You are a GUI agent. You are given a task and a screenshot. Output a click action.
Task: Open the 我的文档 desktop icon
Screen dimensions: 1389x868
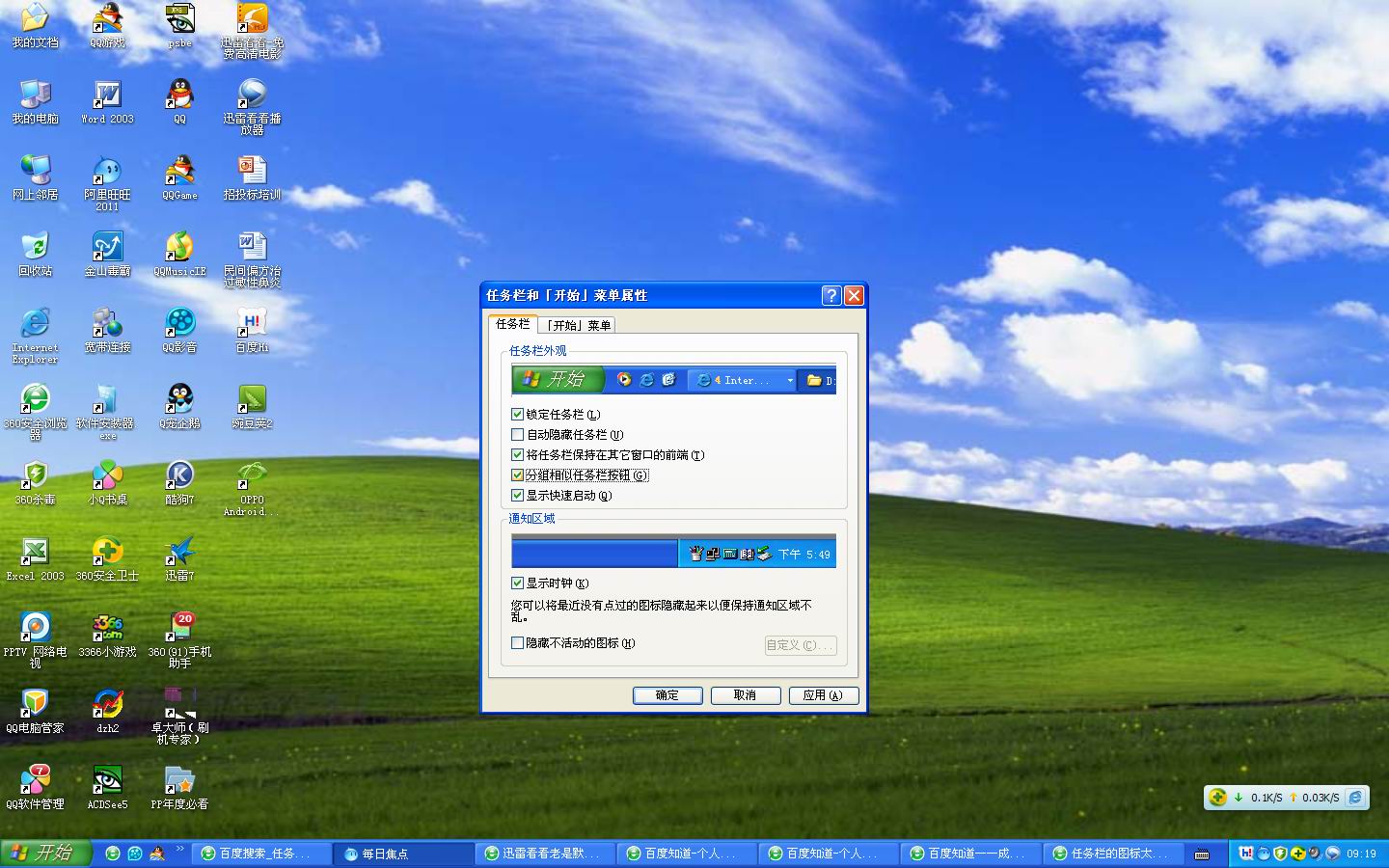[35, 26]
